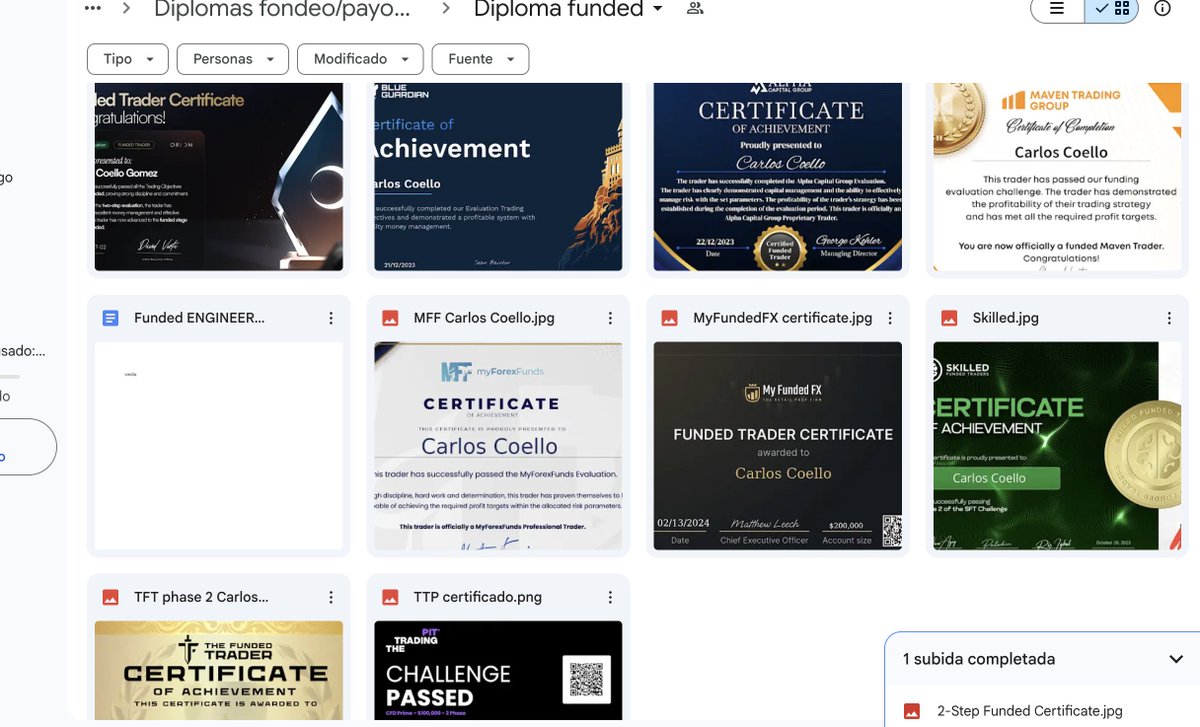Select the TFT phase 2 Carlos... file name
Viewport: 1200px width, 727px height.
201,597
